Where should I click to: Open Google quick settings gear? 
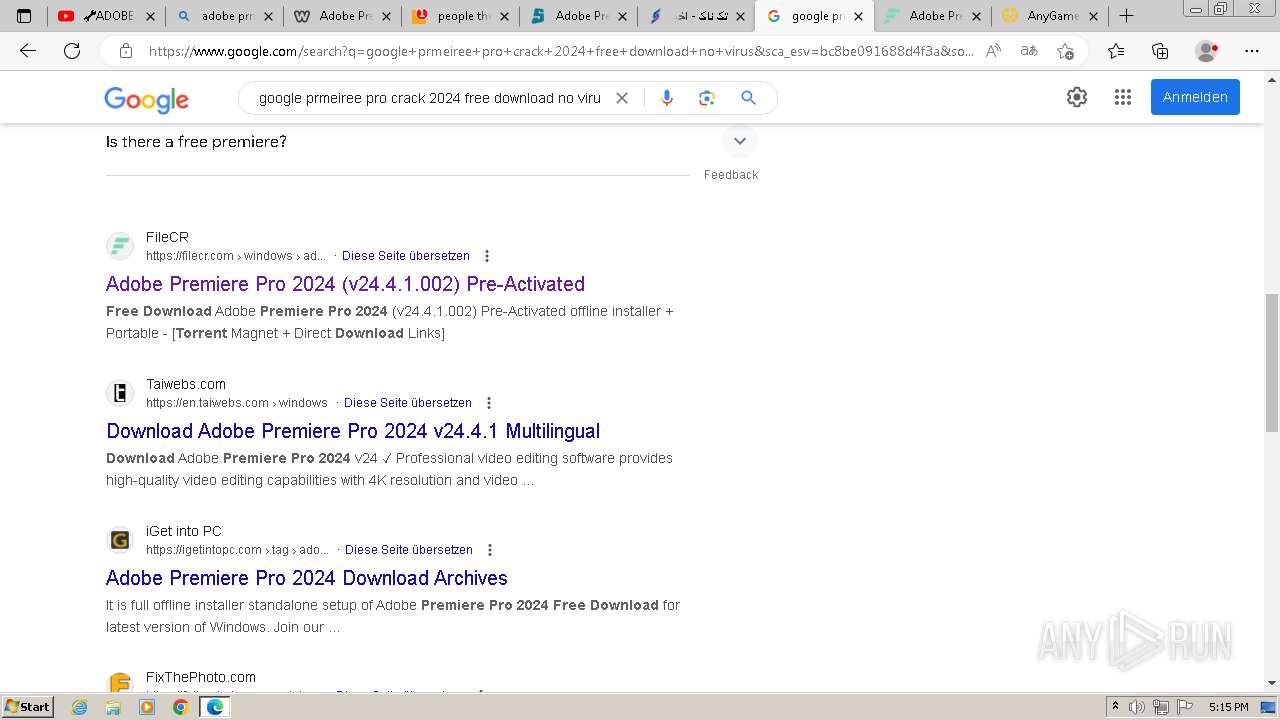[1077, 97]
